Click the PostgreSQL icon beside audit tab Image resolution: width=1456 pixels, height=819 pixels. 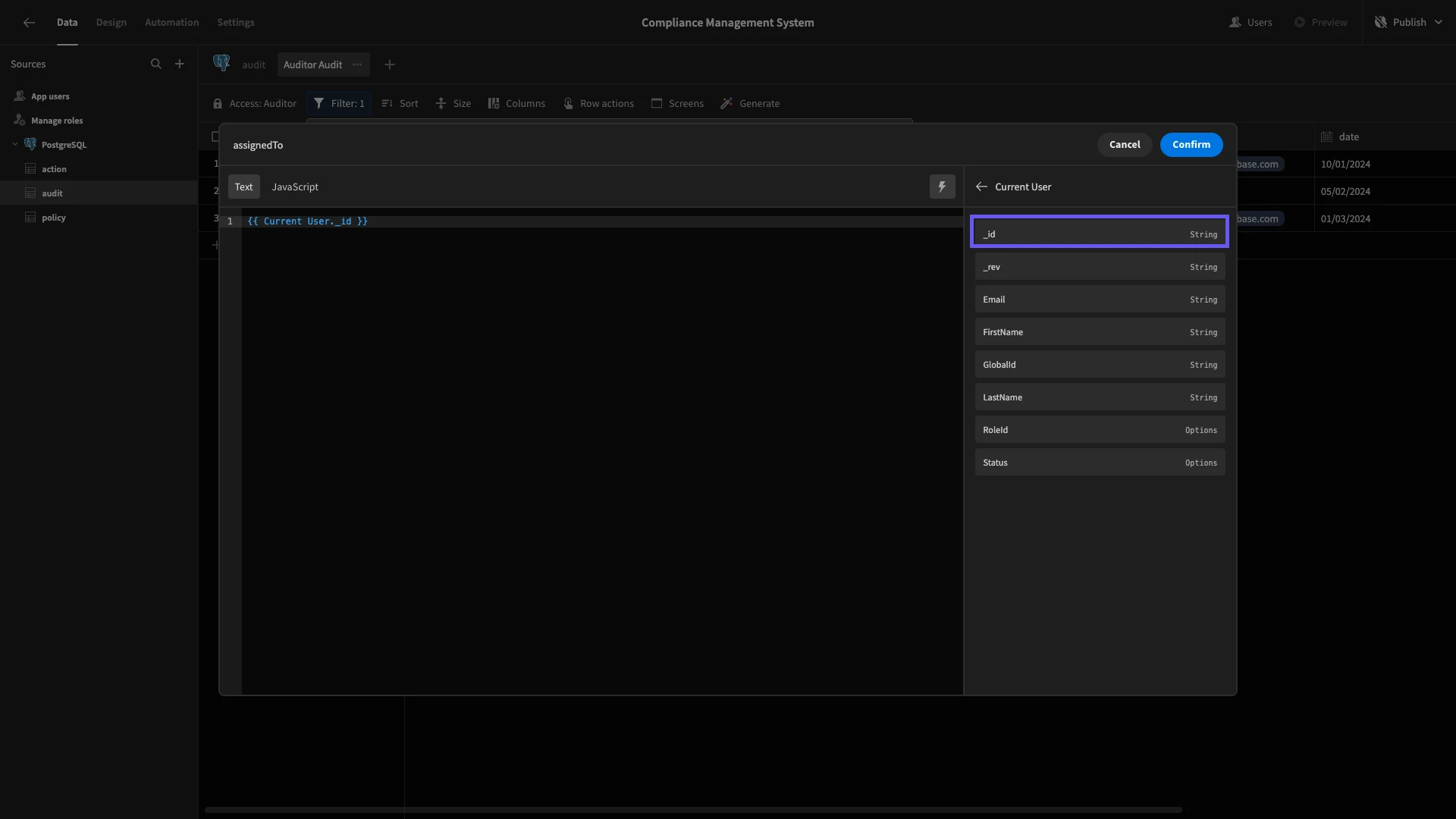221,64
